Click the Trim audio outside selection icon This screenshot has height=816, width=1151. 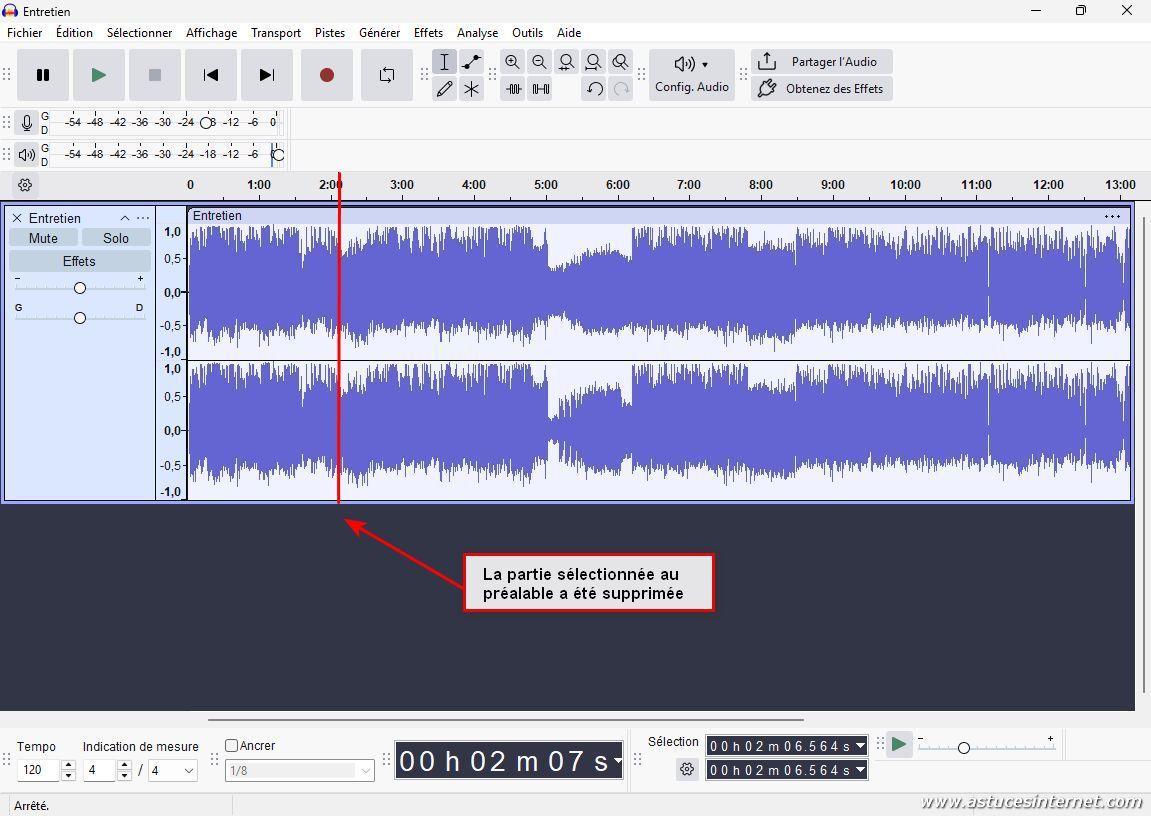[513, 89]
